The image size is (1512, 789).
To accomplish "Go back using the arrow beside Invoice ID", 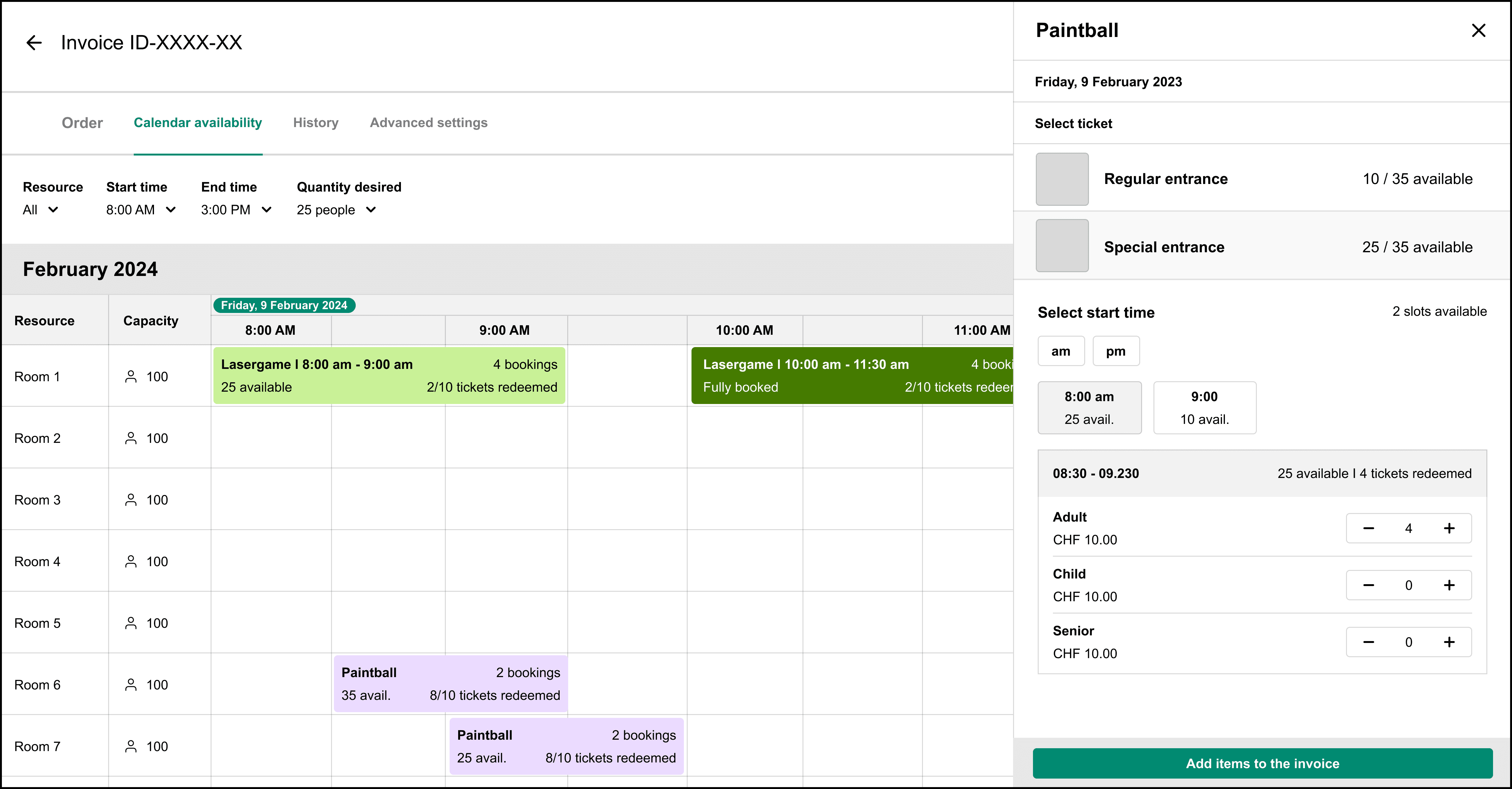I will (x=34, y=42).
